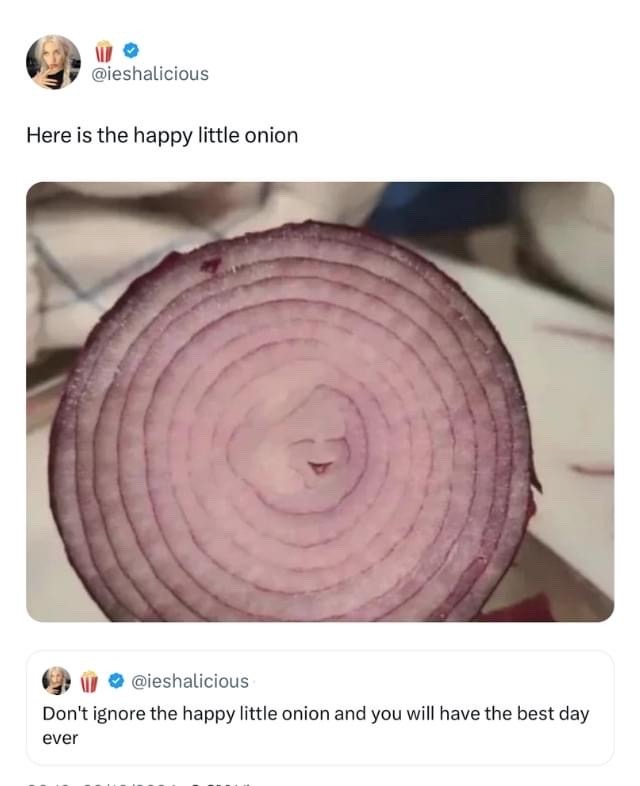Screen dimensions: 640x786
Task: Click the verified badge in the quoted post
Action: click(x=116, y=681)
